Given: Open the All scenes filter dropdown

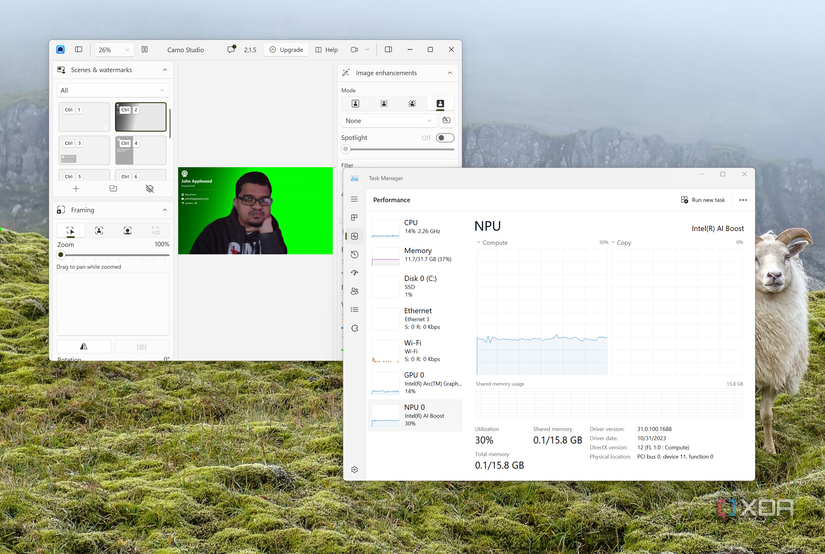Looking at the screenshot, I should [113, 90].
